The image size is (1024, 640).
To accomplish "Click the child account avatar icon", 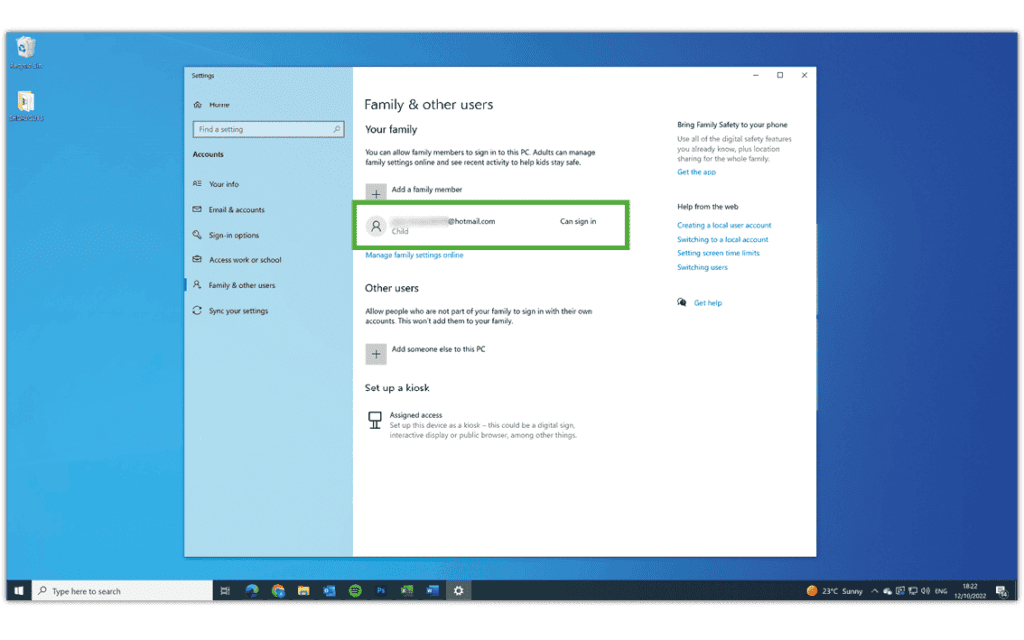I will pos(377,225).
